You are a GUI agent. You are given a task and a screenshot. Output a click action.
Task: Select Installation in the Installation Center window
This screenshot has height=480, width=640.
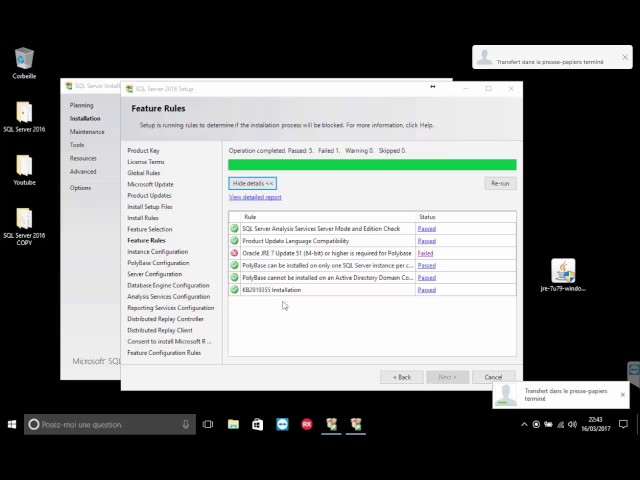point(85,118)
